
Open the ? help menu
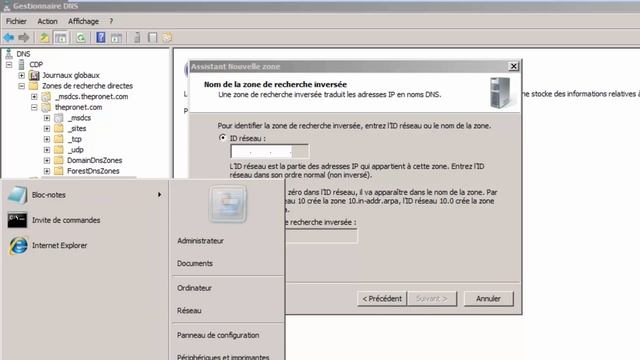tap(111, 21)
